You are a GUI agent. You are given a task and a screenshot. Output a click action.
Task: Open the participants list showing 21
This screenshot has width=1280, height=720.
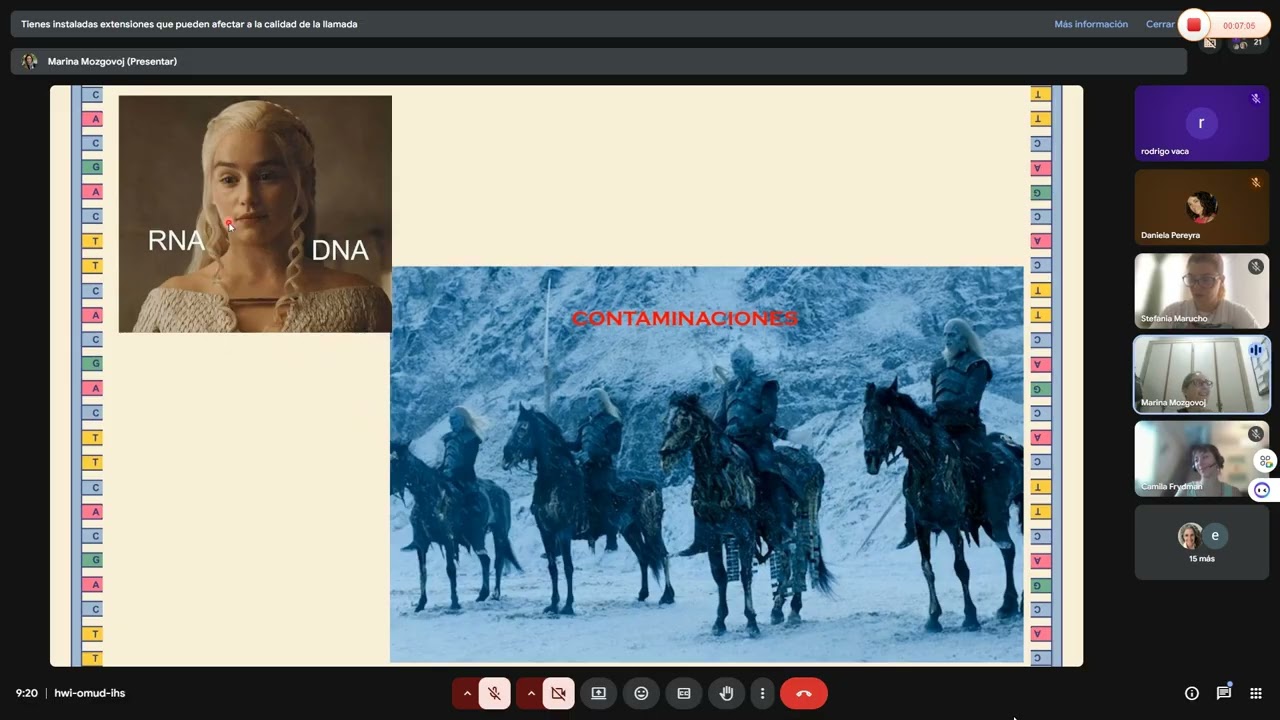[1246, 43]
